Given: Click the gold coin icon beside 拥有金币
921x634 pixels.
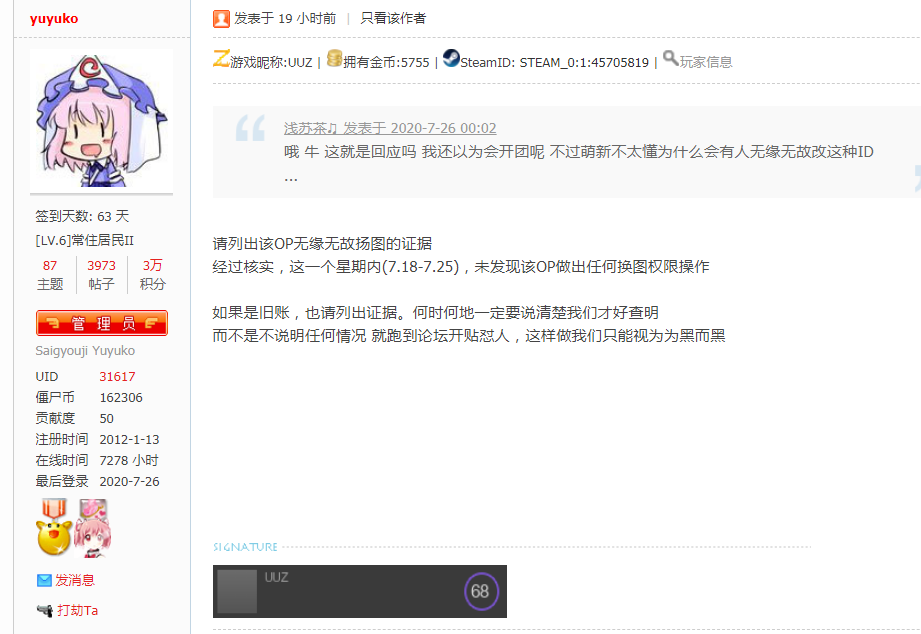Looking at the screenshot, I should click(333, 58).
